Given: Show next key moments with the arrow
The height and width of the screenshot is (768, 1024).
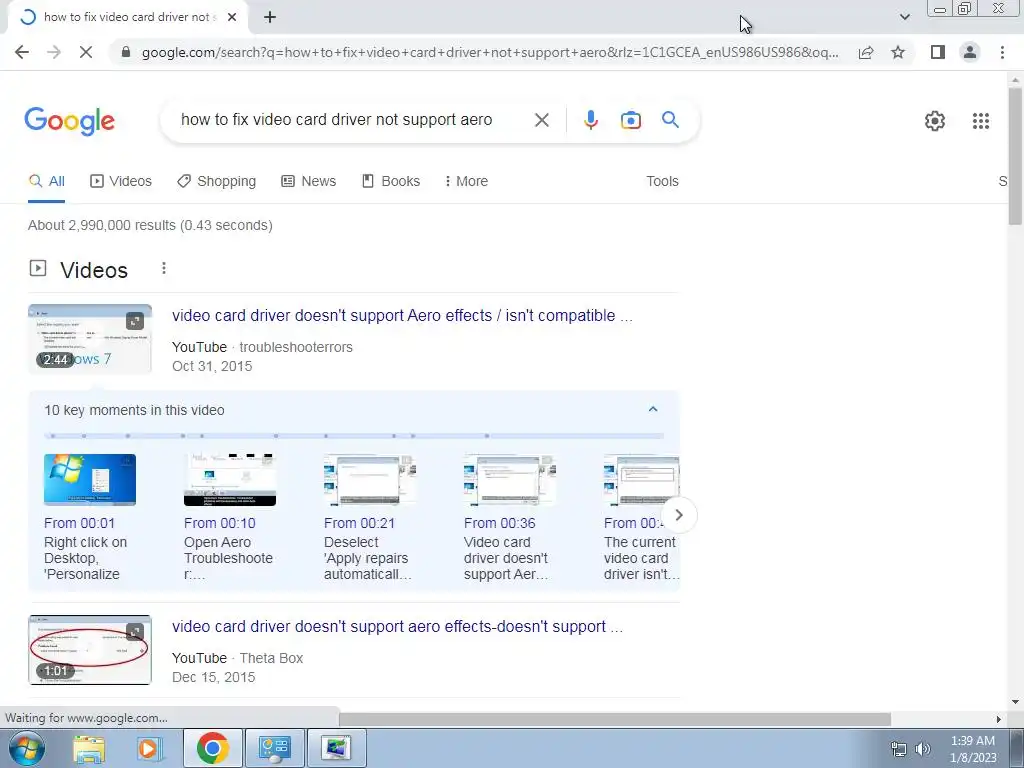Looking at the screenshot, I should click(679, 515).
